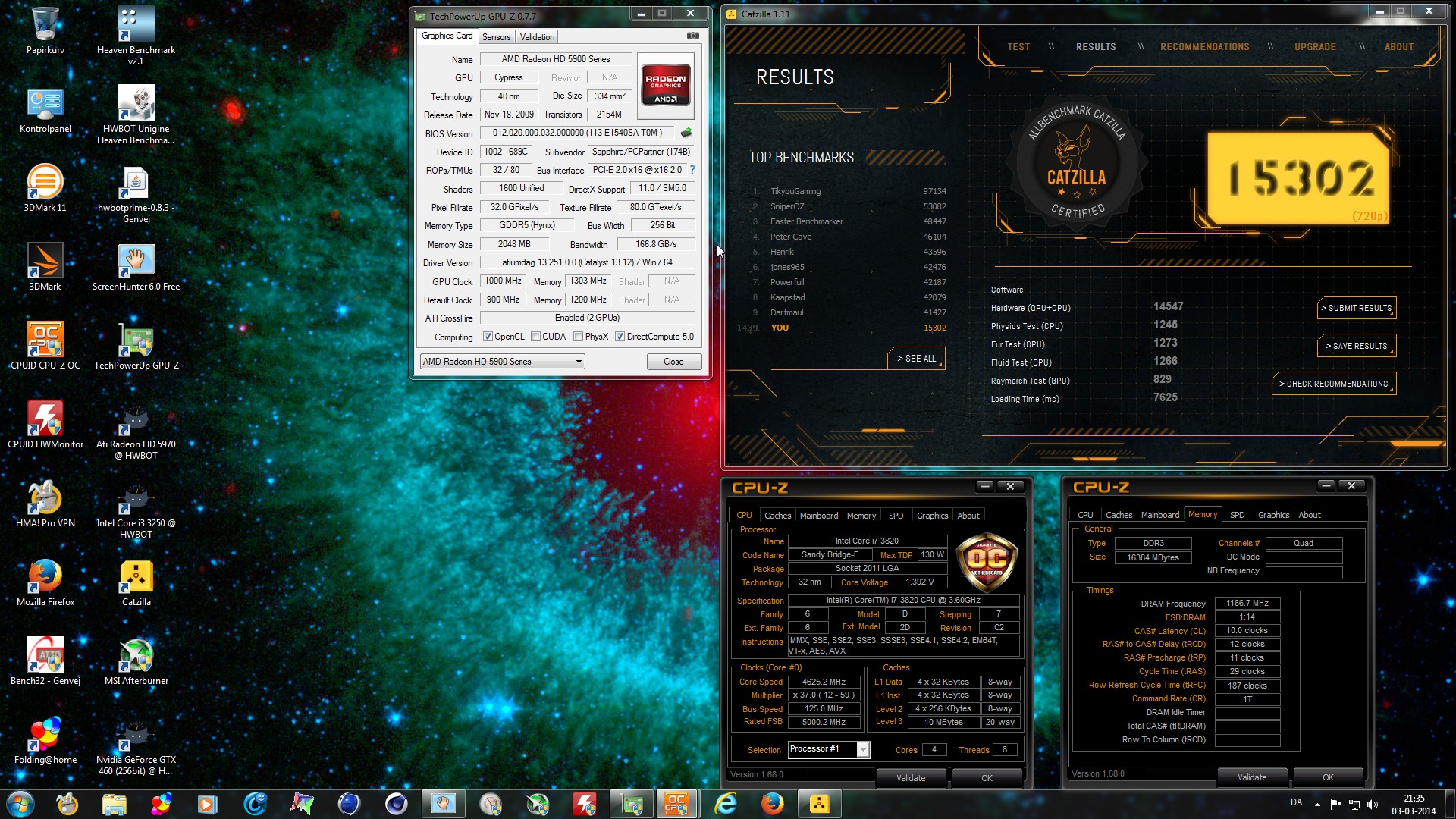Screen dimensions: 1456x819
Task: Open the TEST tab in Catzilla
Action: click(1018, 47)
